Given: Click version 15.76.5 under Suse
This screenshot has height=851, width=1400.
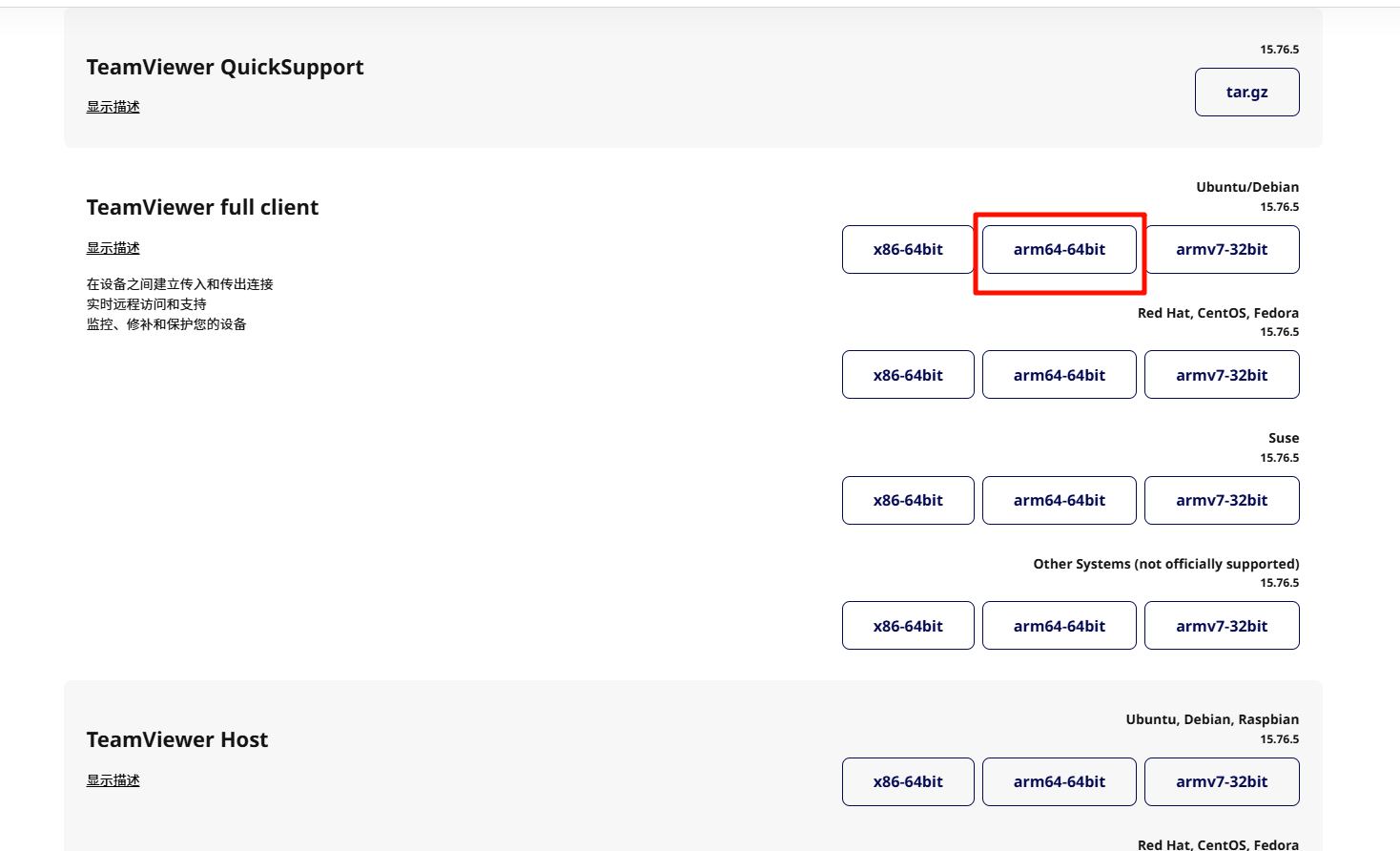Looking at the screenshot, I should click(x=1279, y=458).
